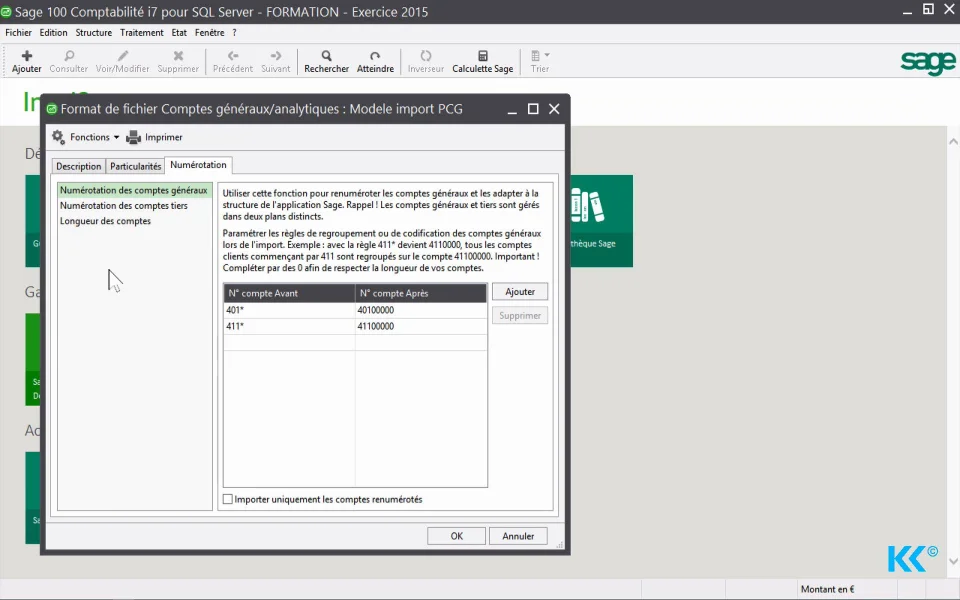Open the Structure menu
The width and height of the screenshot is (960, 600).
(x=94, y=32)
